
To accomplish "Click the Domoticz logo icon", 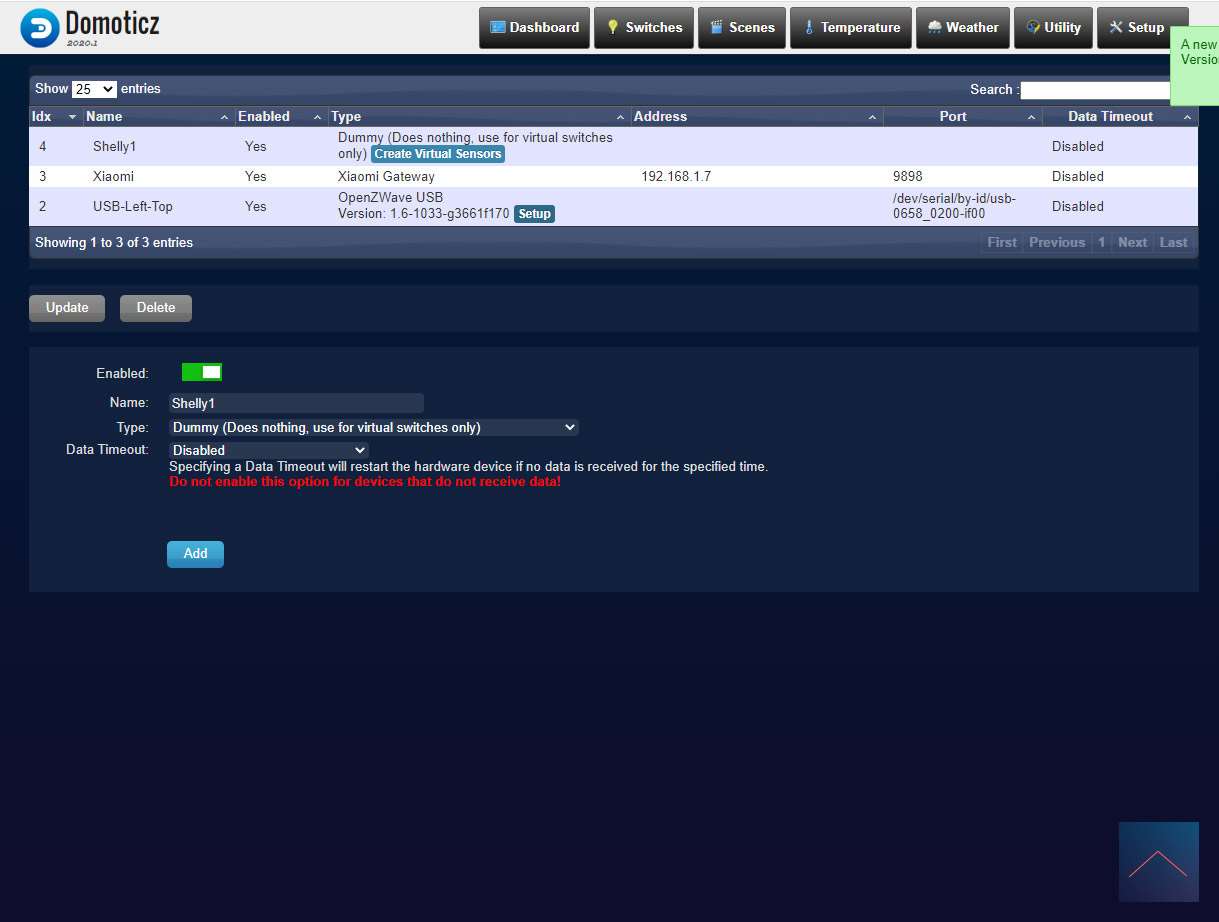I will [40, 28].
